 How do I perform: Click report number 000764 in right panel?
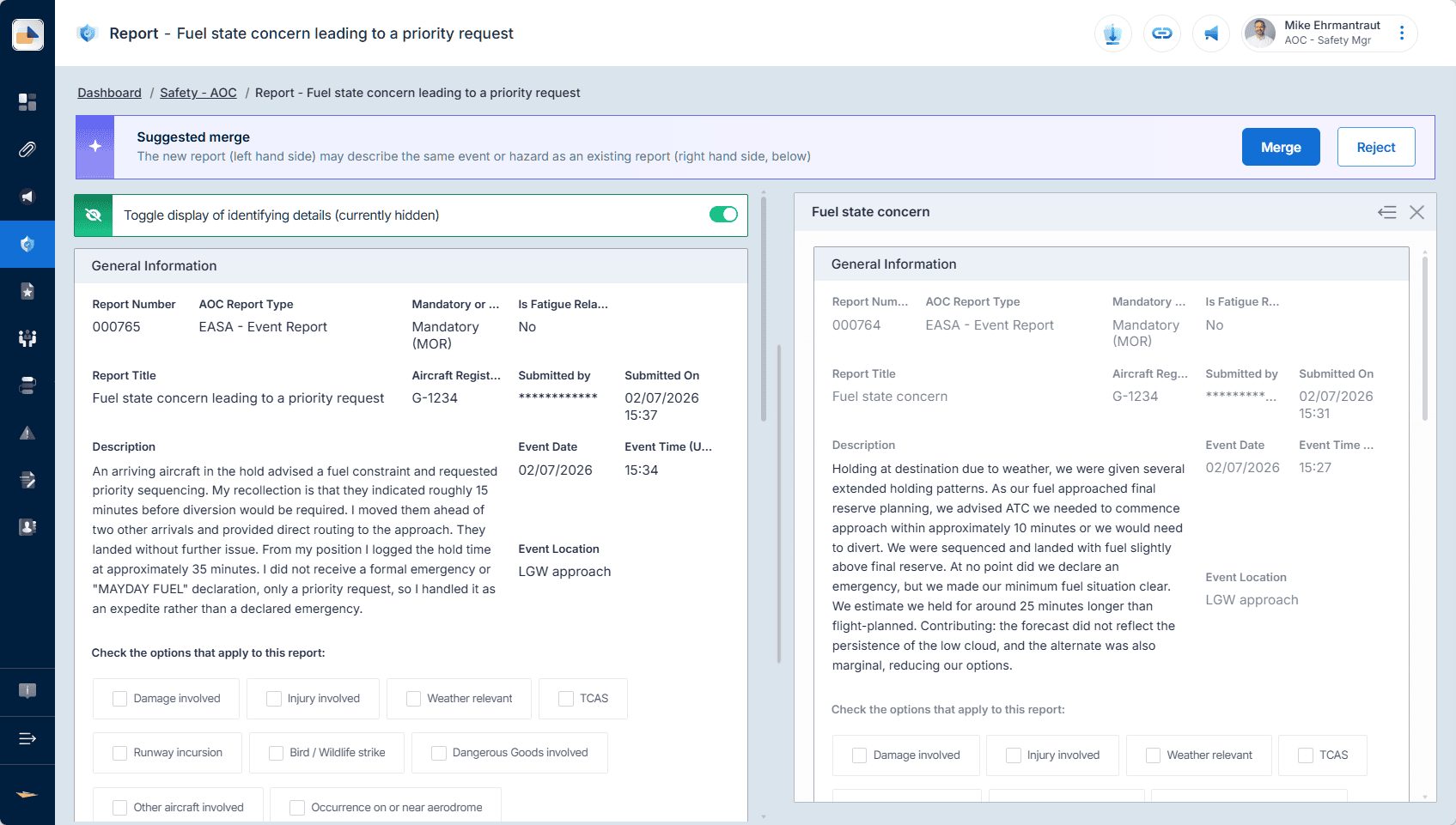[856, 325]
